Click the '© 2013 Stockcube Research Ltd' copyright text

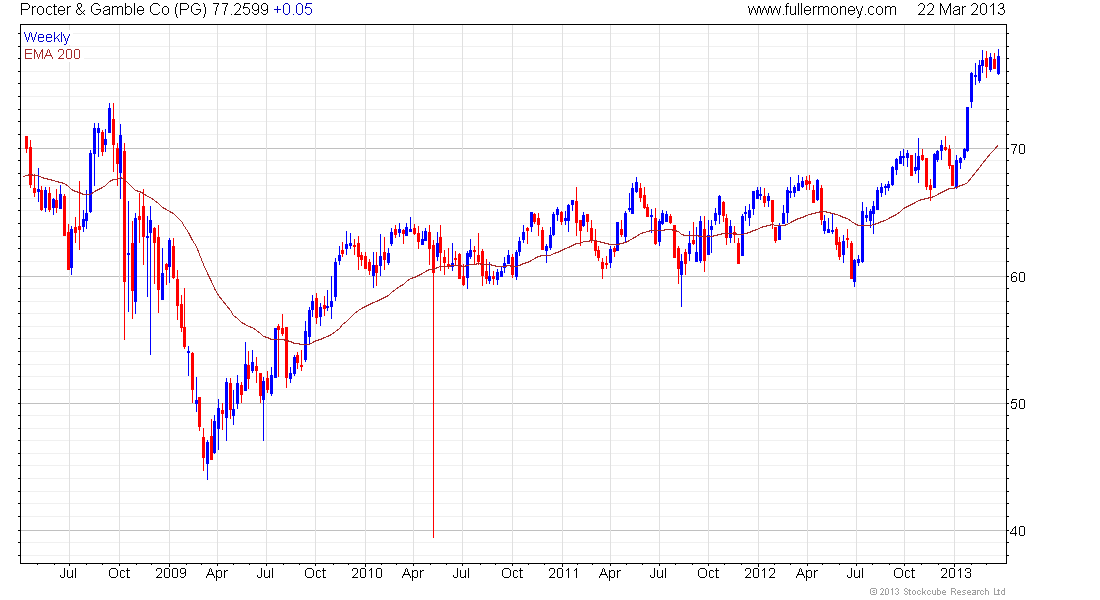[937, 592]
